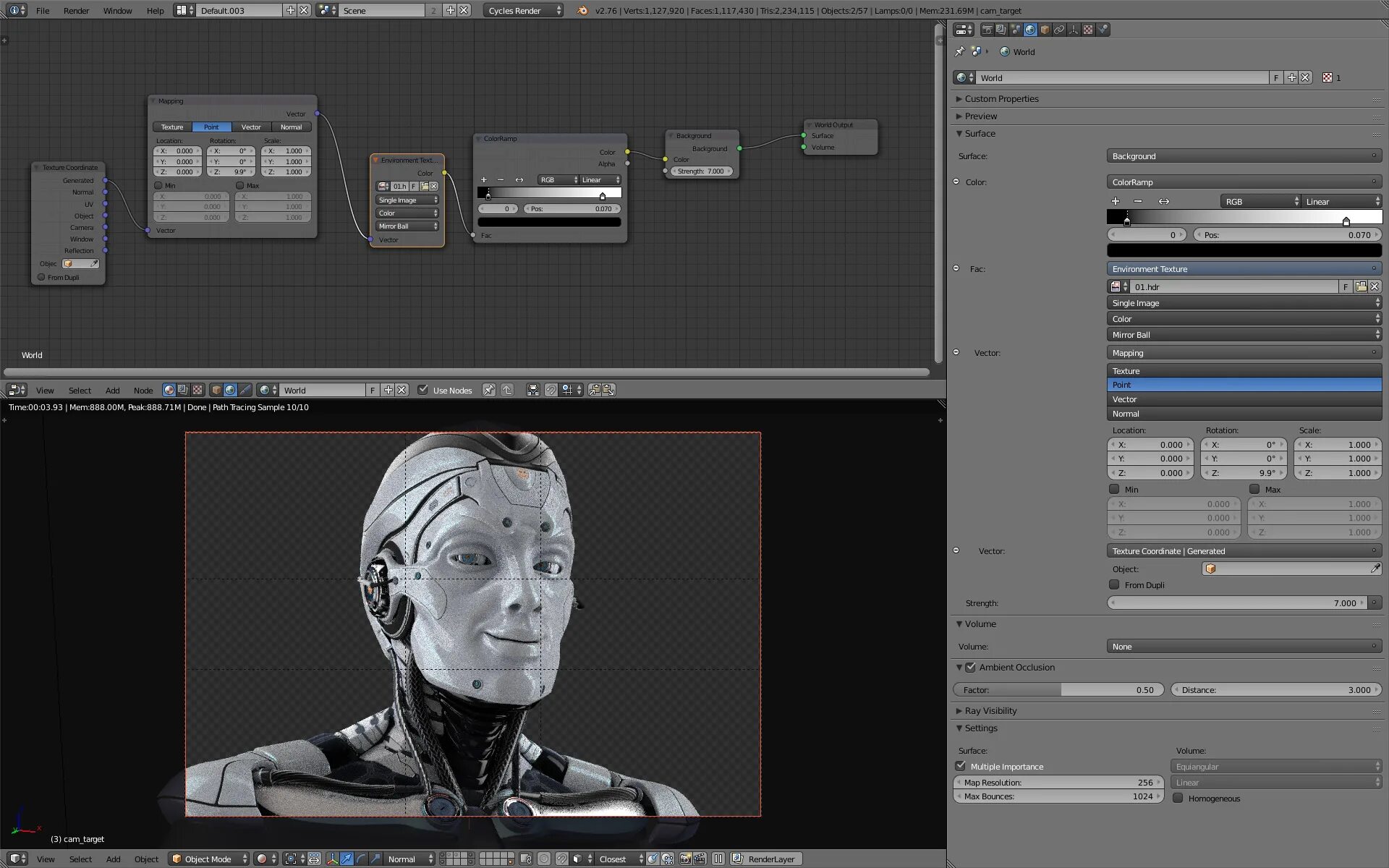1389x868 pixels.
Task: Open the Texture properties tab (checker icon)
Action: [1088, 30]
